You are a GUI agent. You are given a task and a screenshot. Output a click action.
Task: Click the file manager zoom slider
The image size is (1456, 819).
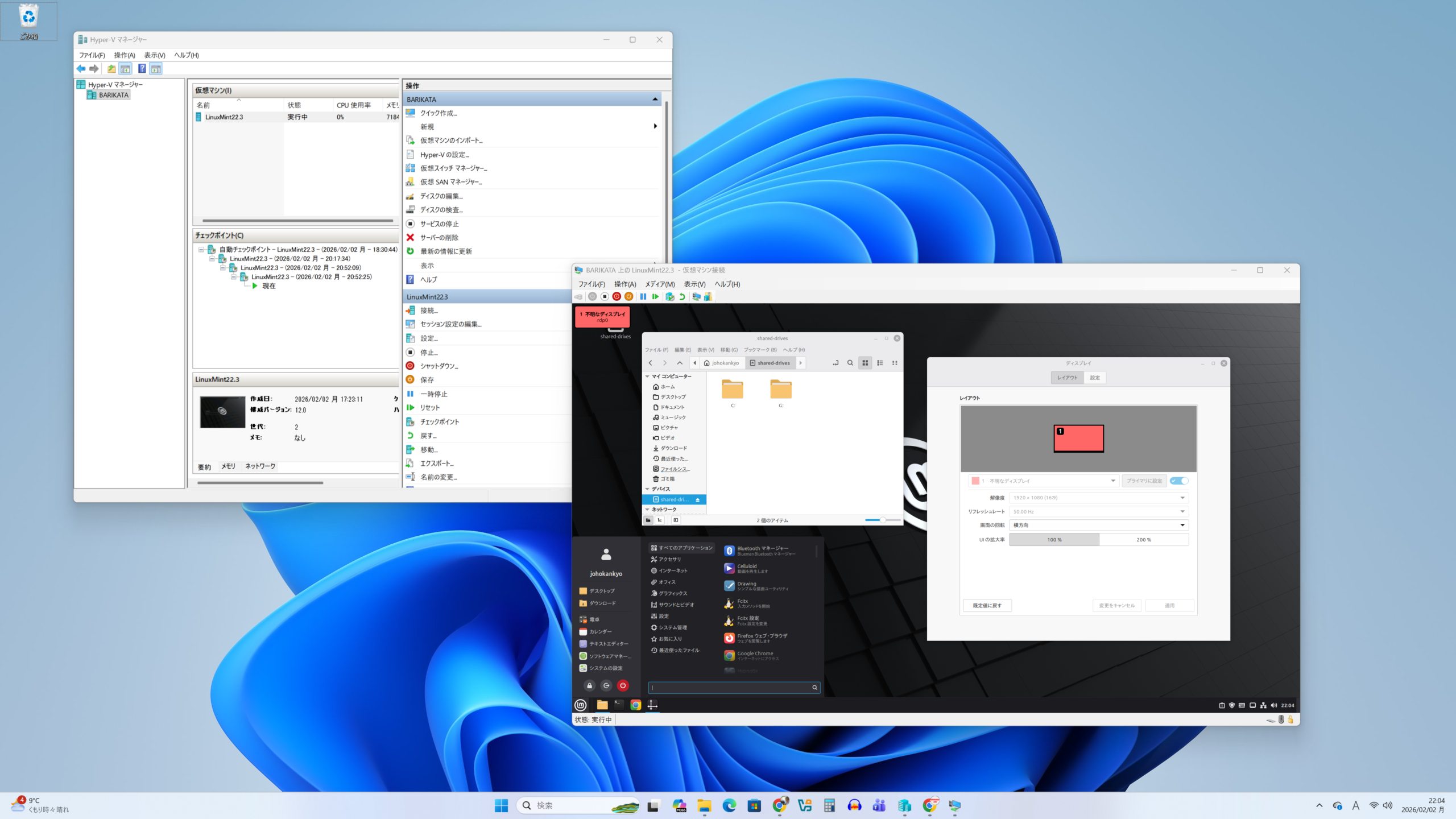[882, 520]
